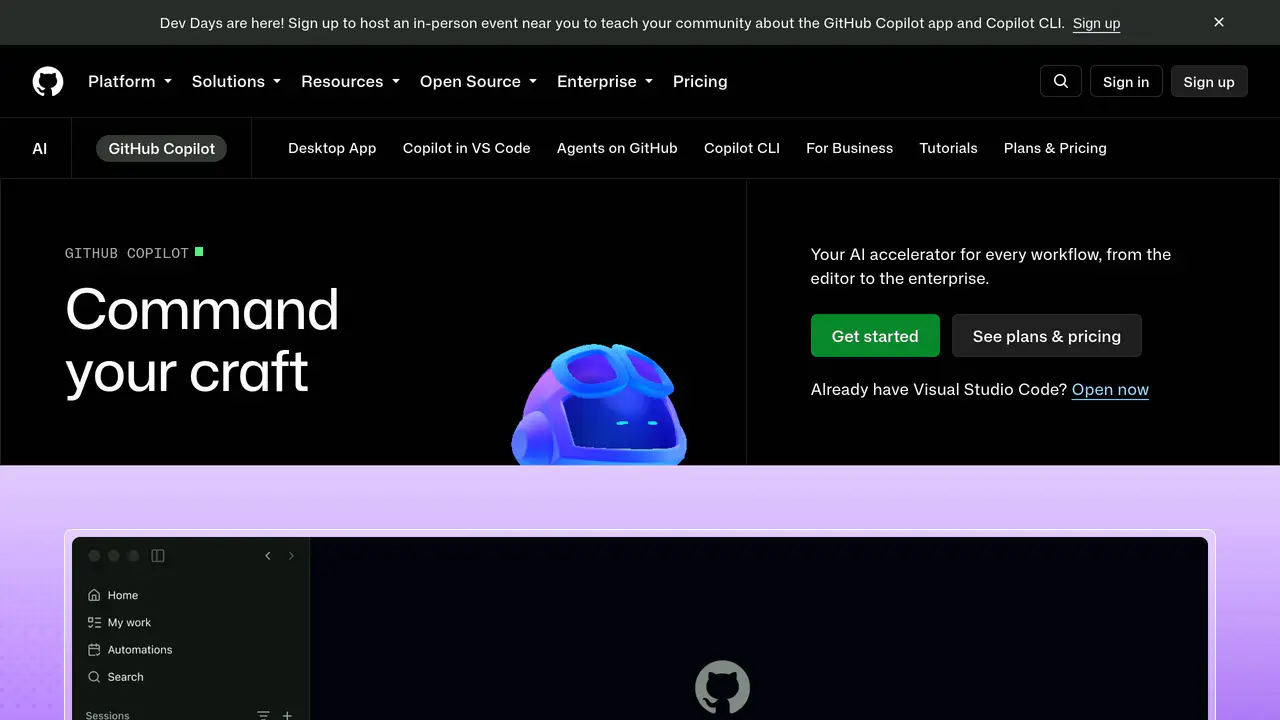Viewport: 1280px width, 720px height.
Task: Click the green Get started button
Action: pos(875,336)
